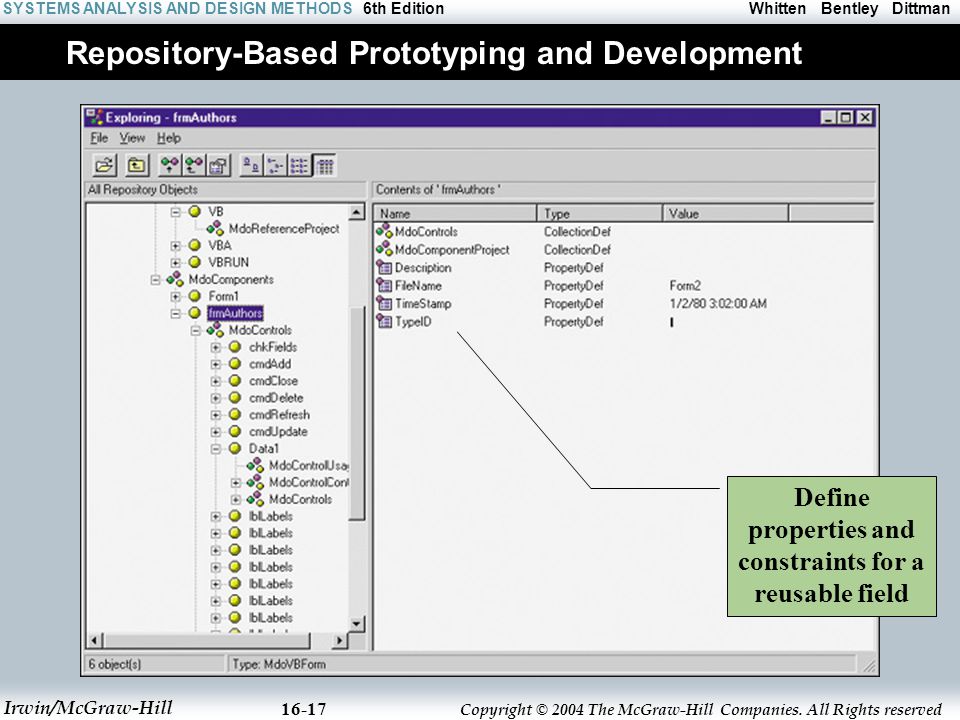This screenshot has width=960, height=720.
Task: Open the Help menu
Action: (x=169, y=138)
